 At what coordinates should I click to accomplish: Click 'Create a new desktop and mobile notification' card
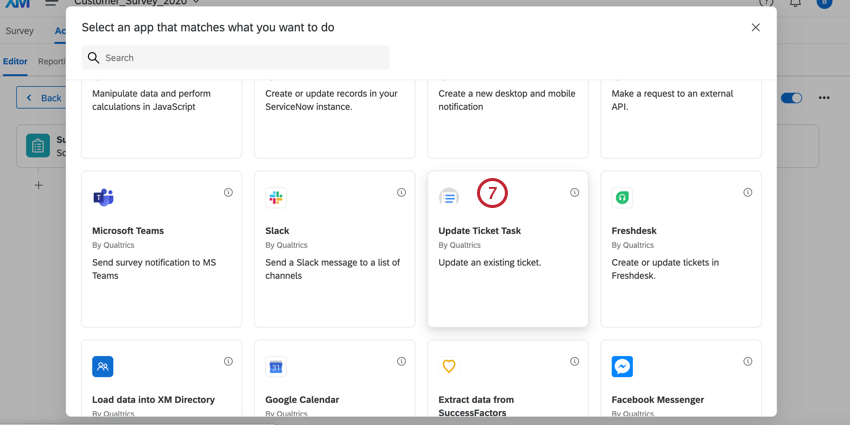508,119
